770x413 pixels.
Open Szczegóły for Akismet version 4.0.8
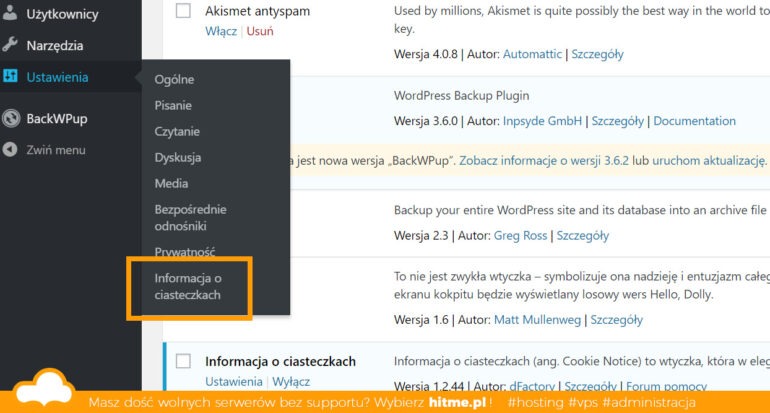pos(597,55)
